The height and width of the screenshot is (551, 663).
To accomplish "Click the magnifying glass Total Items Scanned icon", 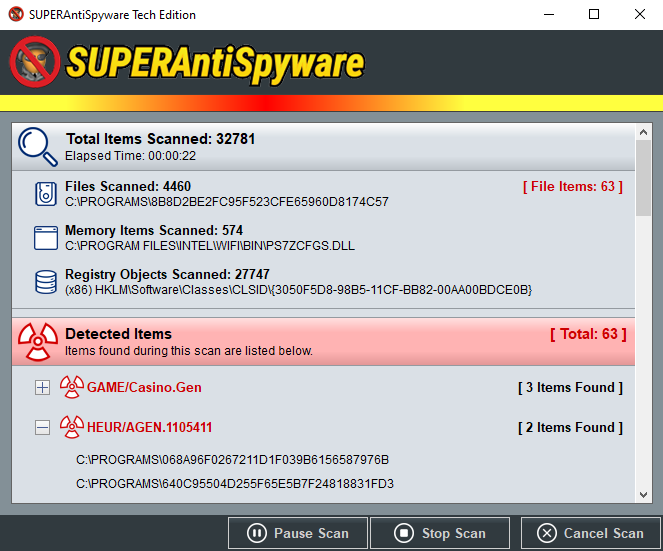I will [x=38, y=146].
